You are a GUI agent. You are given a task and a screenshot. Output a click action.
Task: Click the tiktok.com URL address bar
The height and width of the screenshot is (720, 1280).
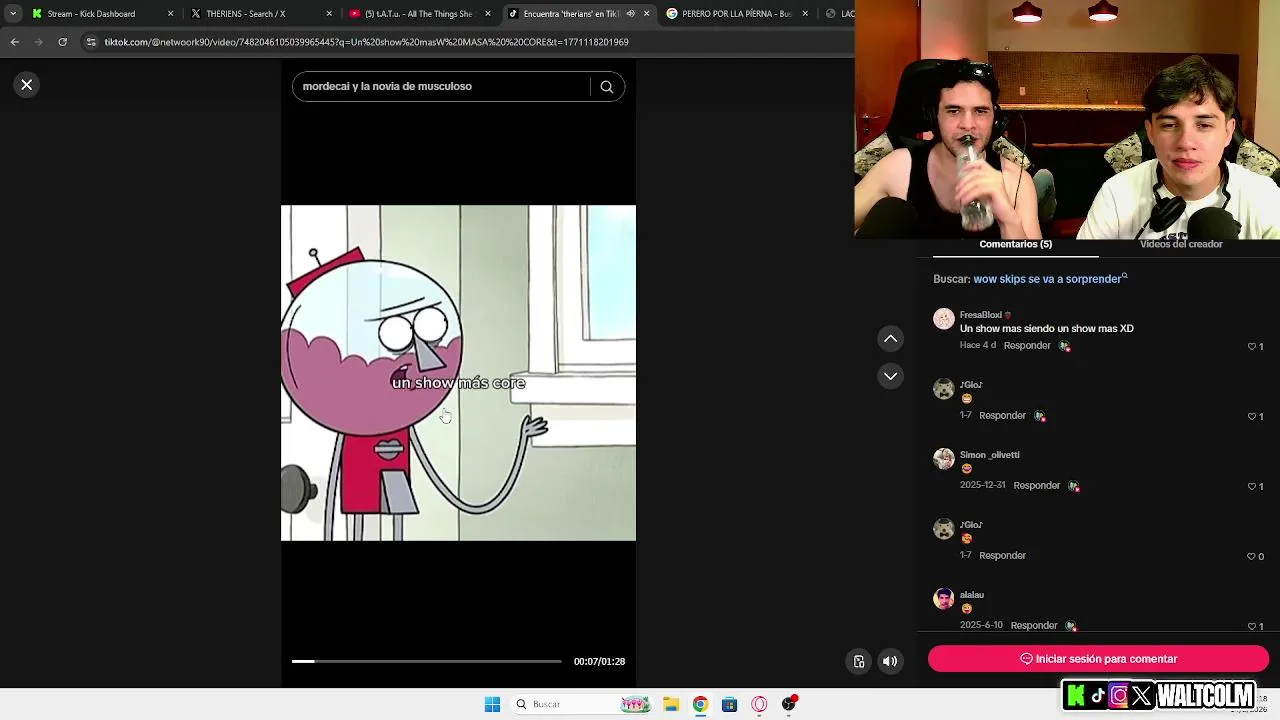pos(366,42)
